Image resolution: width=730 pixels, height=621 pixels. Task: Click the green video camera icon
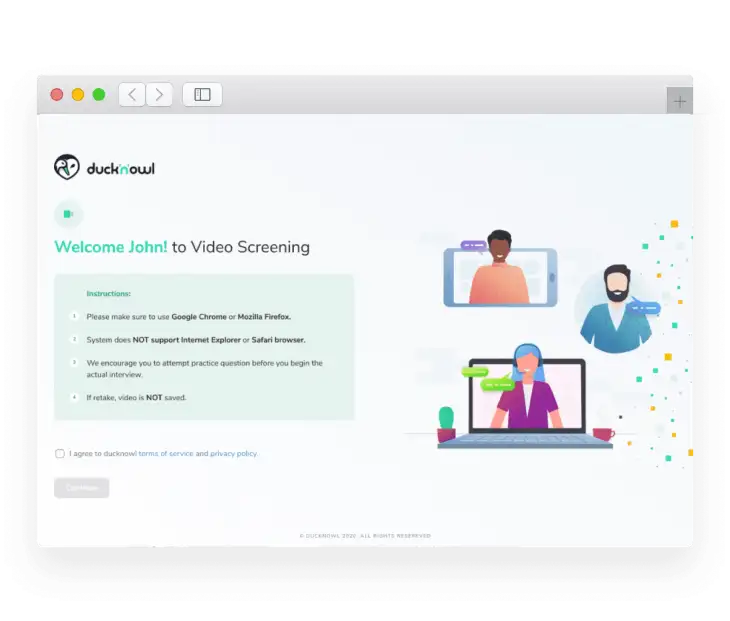pos(68,214)
